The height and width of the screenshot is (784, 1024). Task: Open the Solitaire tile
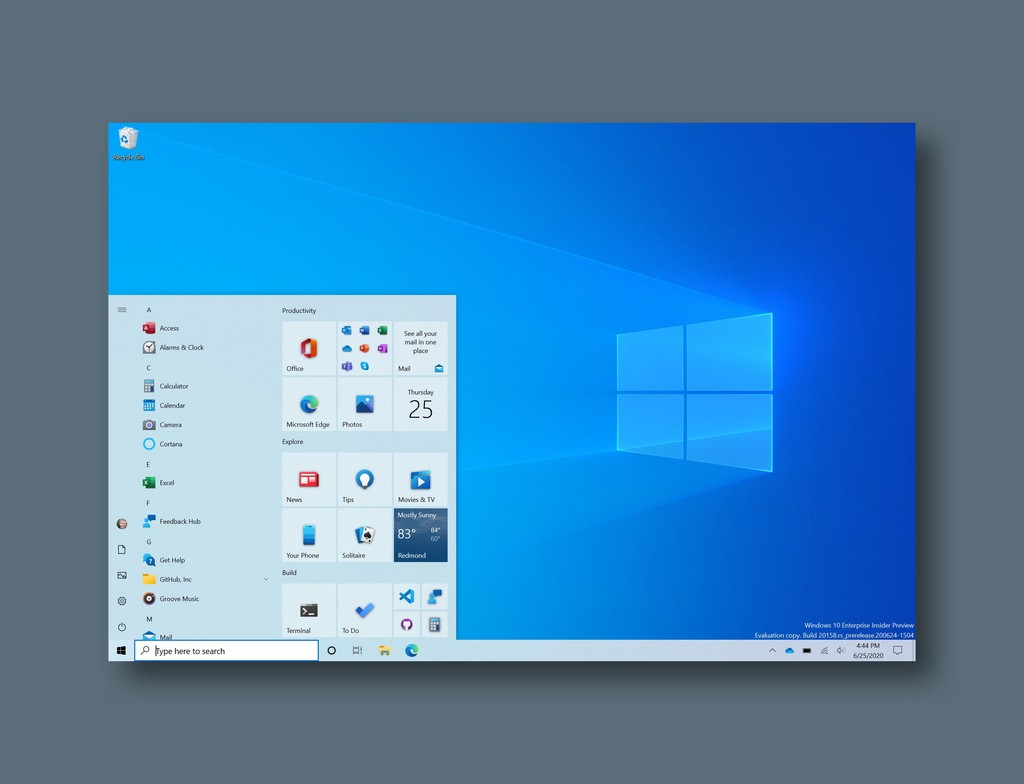pyautogui.click(x=363, y=535)
